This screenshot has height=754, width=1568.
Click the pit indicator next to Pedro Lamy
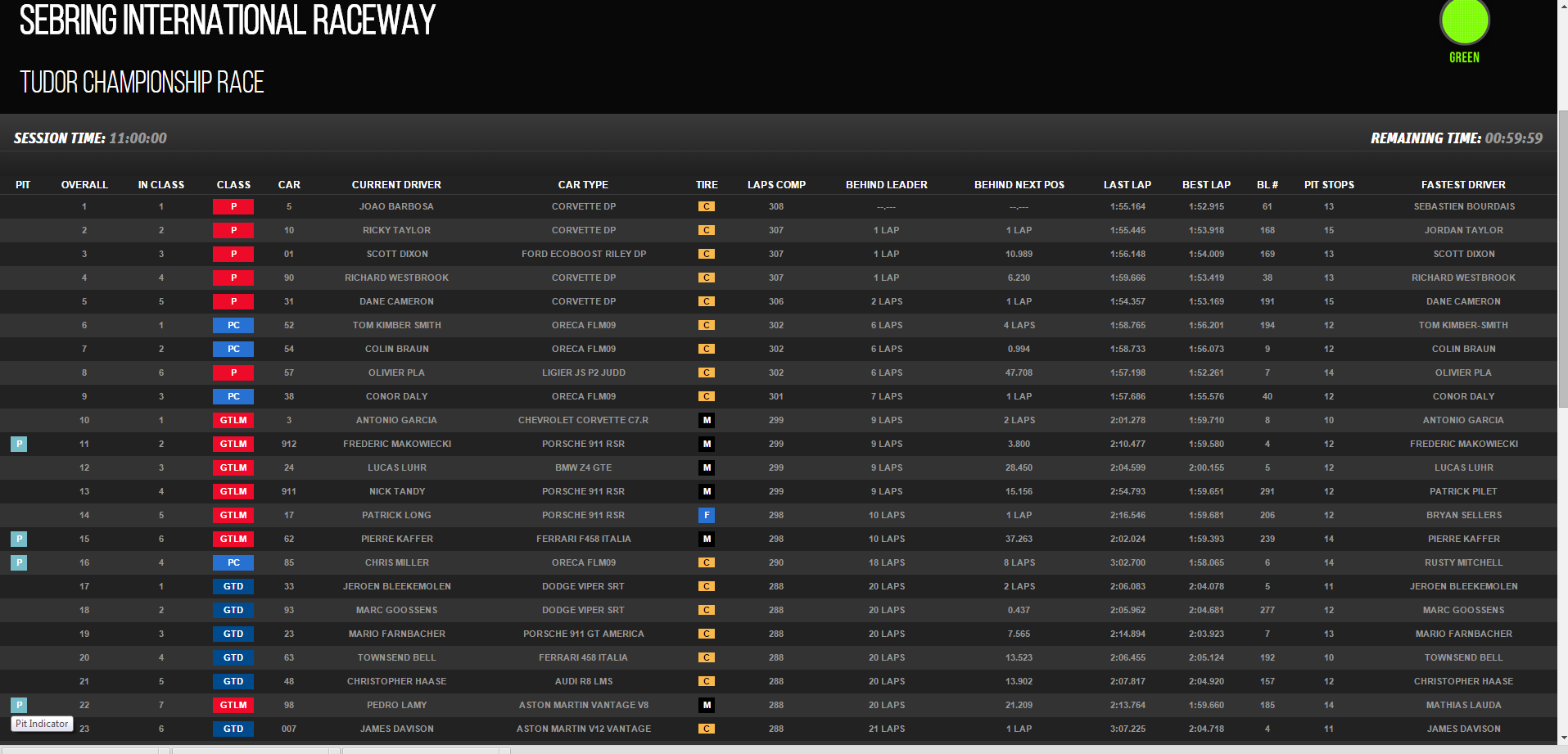[x=19, y=705]
